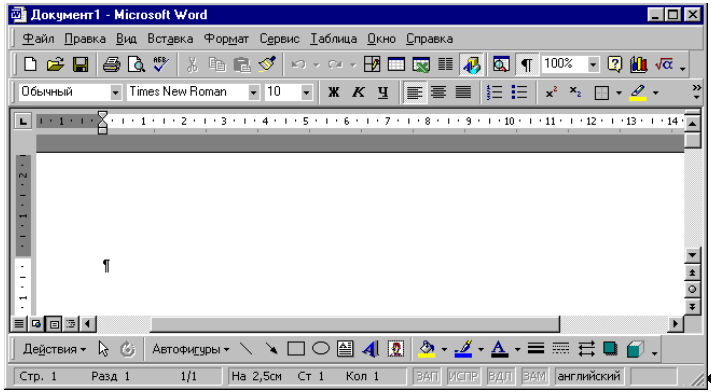Screen dimensions: 711x392
Task: Open the Таблица menu
Action: click(334, 39)
